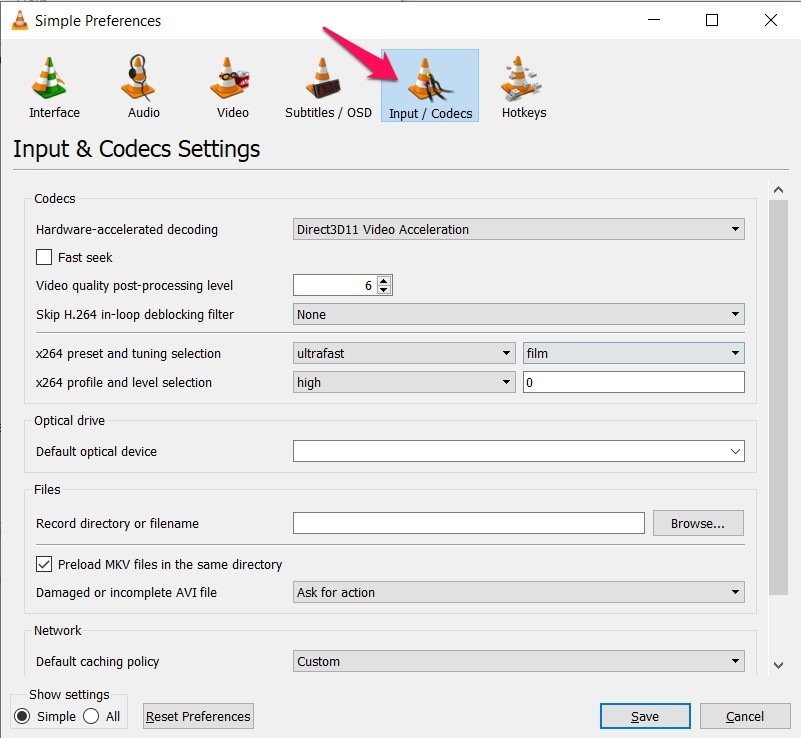Screen dimensions: 801x738
Task: Open the Damaged or incomplete AVI file dropdown
Action: pos(519,592)
